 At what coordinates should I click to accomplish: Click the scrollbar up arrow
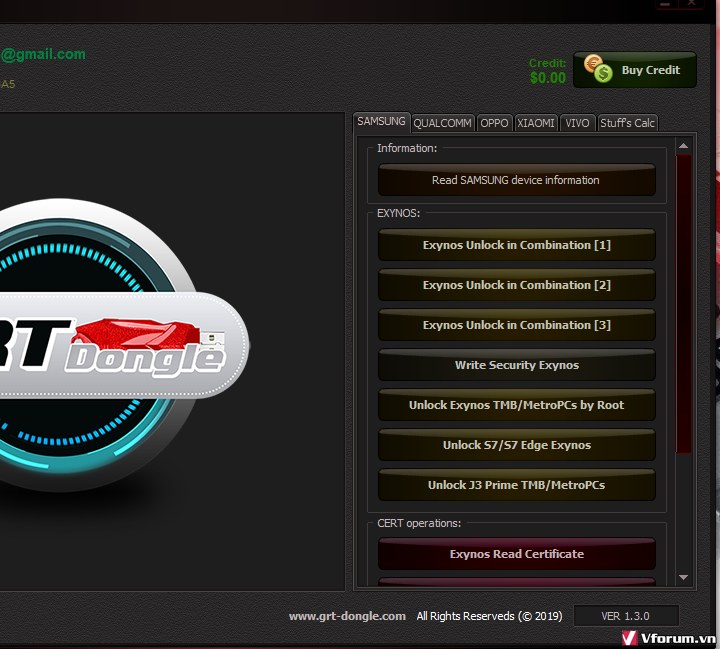[683, 146]
